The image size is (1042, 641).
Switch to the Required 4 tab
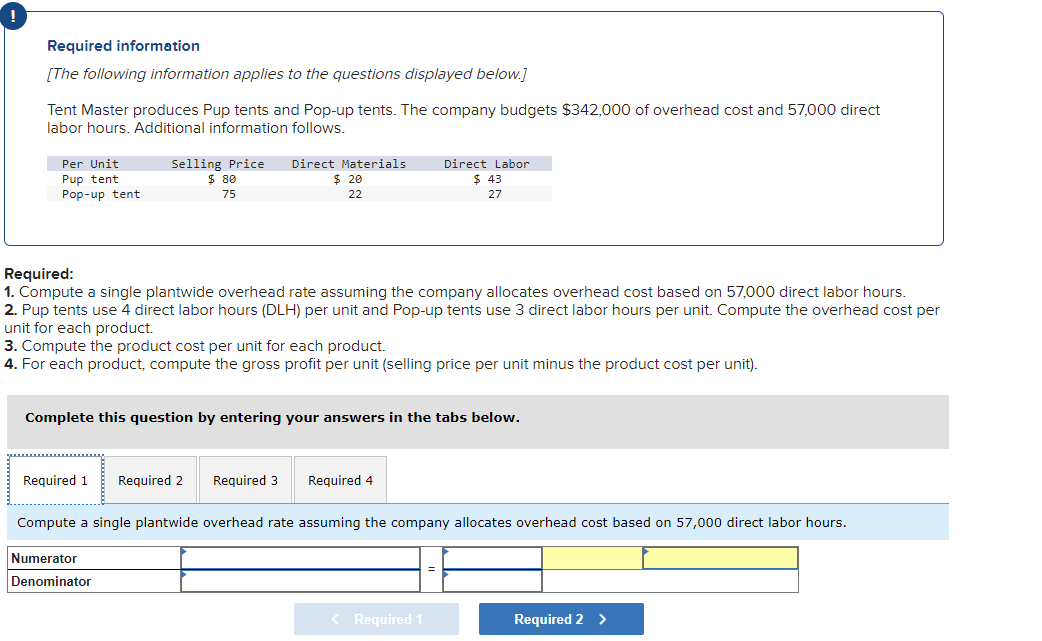(340, 480)
